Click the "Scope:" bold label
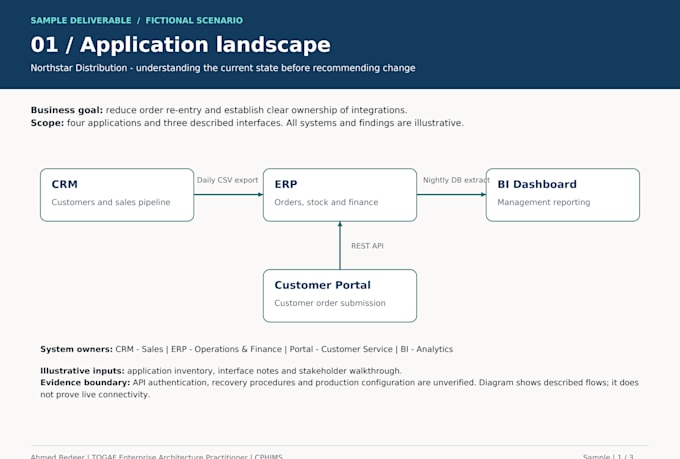The image size is (680, 459). (47, 123)
